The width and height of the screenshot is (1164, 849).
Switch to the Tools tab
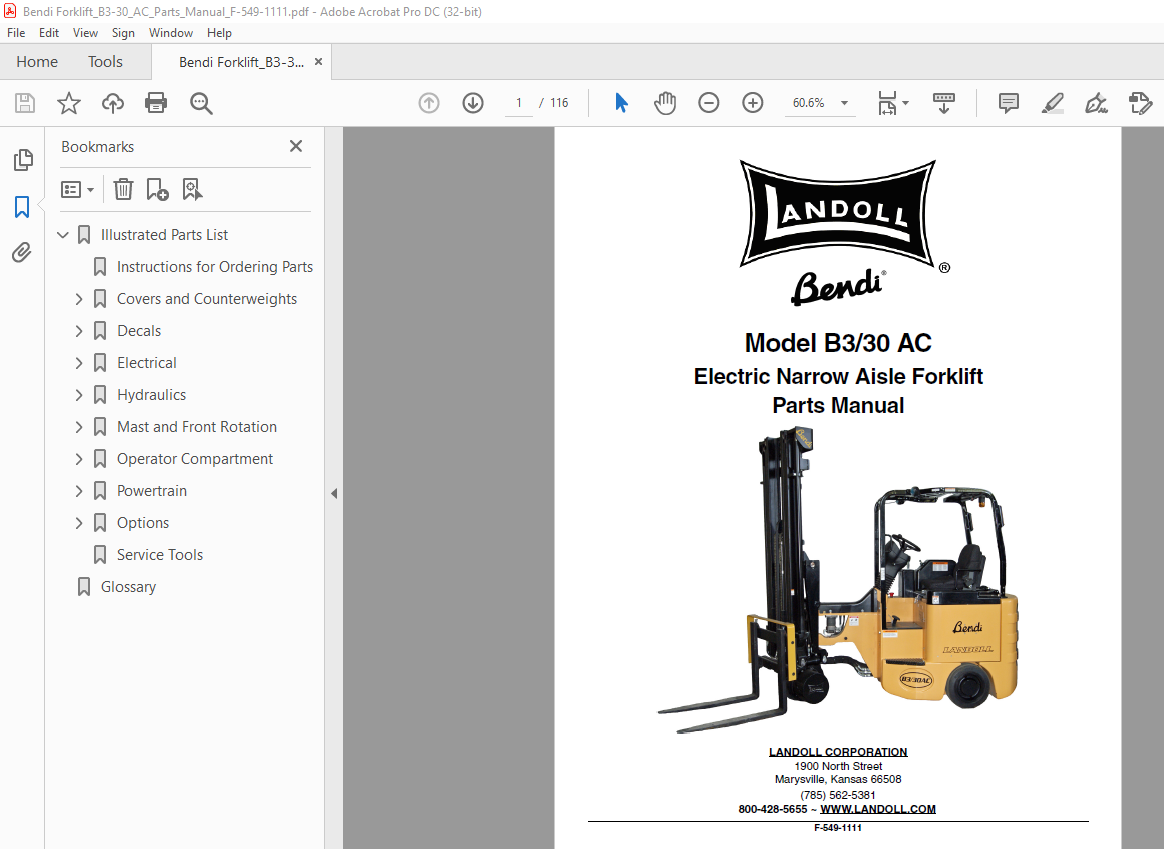coord(105,62)
